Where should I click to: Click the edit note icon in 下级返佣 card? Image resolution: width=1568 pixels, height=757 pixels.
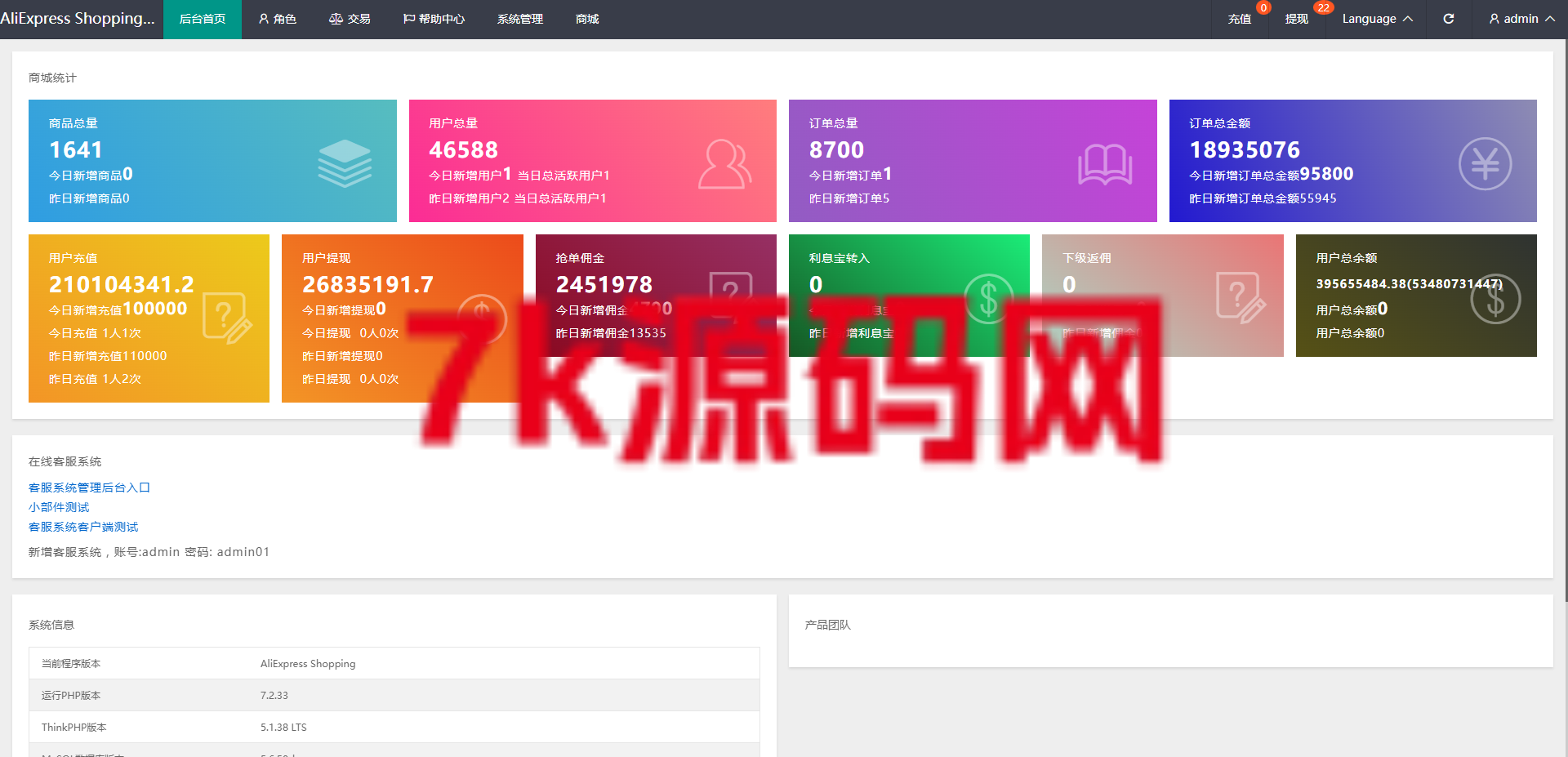click(1241, 298)
